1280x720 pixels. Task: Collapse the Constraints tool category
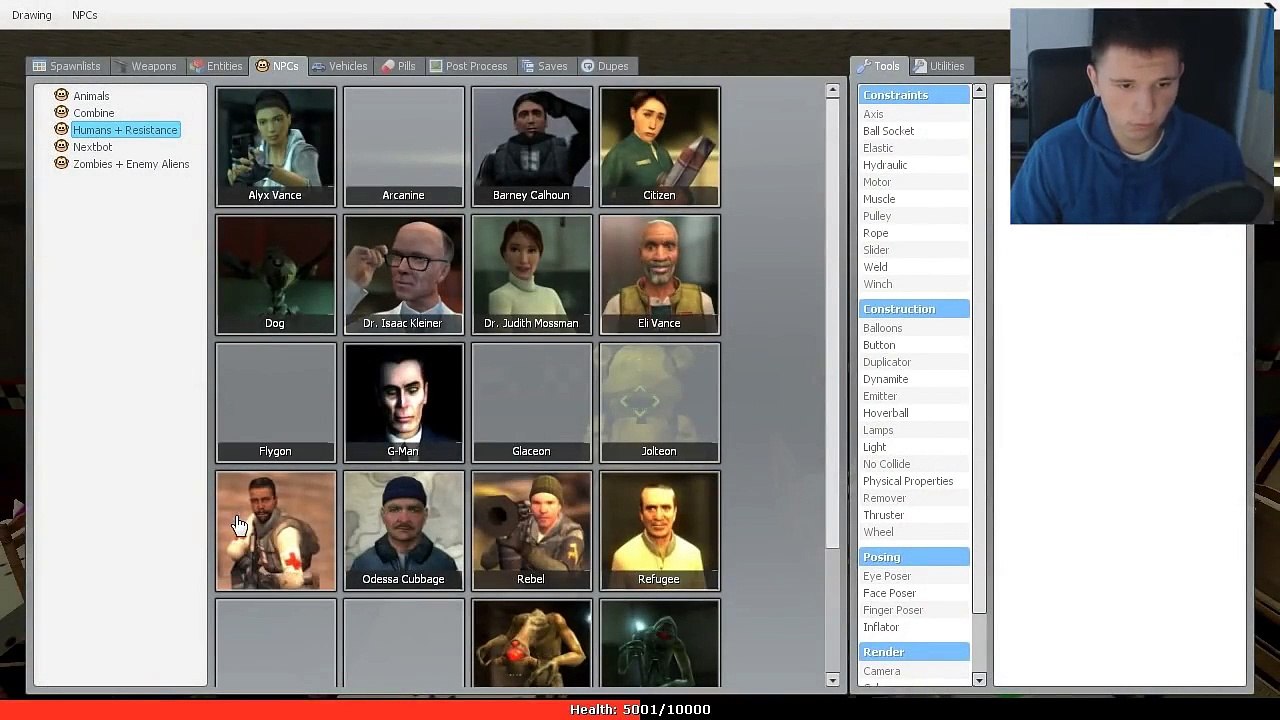914,95
